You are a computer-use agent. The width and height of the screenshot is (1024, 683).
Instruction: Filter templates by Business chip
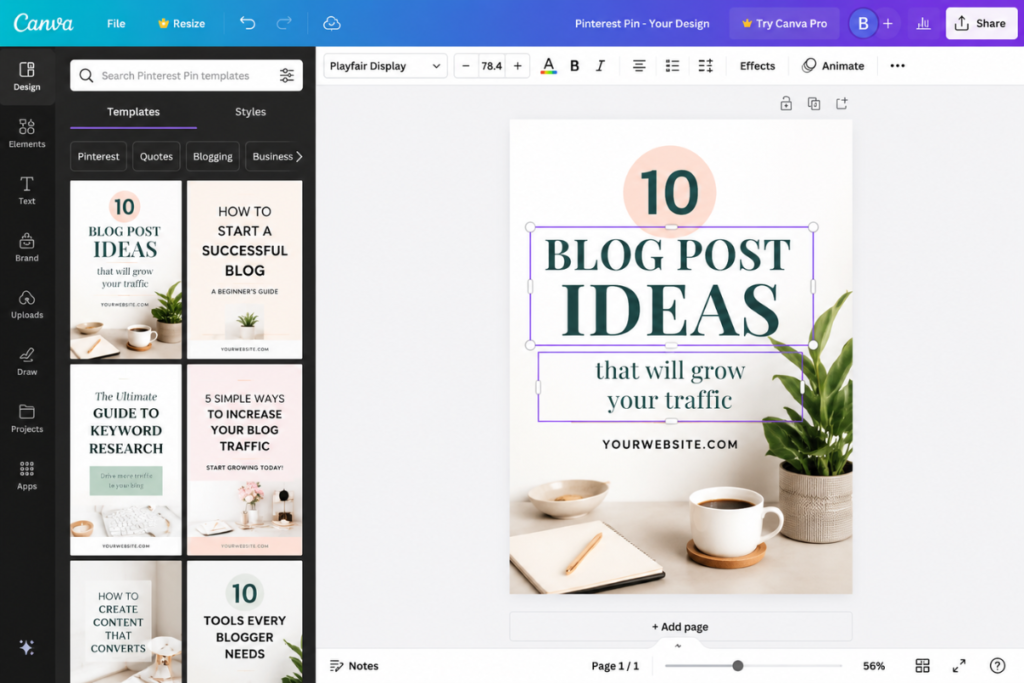(x=272, y=157)
